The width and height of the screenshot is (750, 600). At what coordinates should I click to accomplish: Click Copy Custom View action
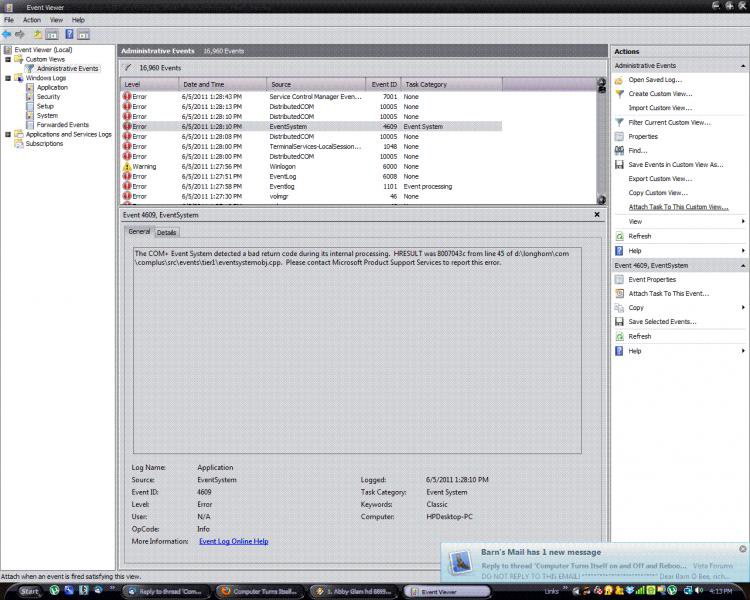pyautogui.click(x=658, y=193)
